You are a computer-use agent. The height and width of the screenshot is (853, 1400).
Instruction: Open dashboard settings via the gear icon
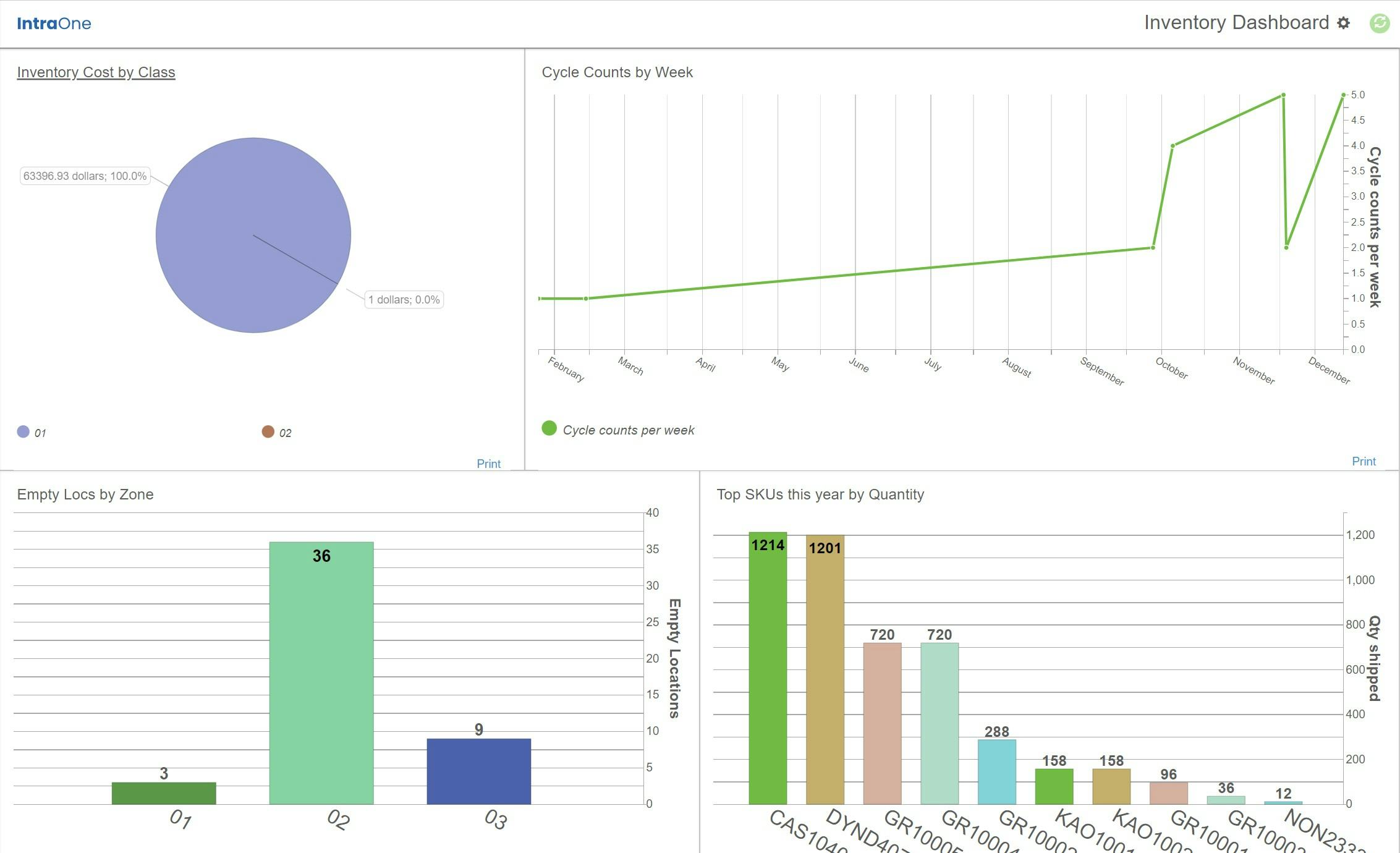tap(1344, 23)
